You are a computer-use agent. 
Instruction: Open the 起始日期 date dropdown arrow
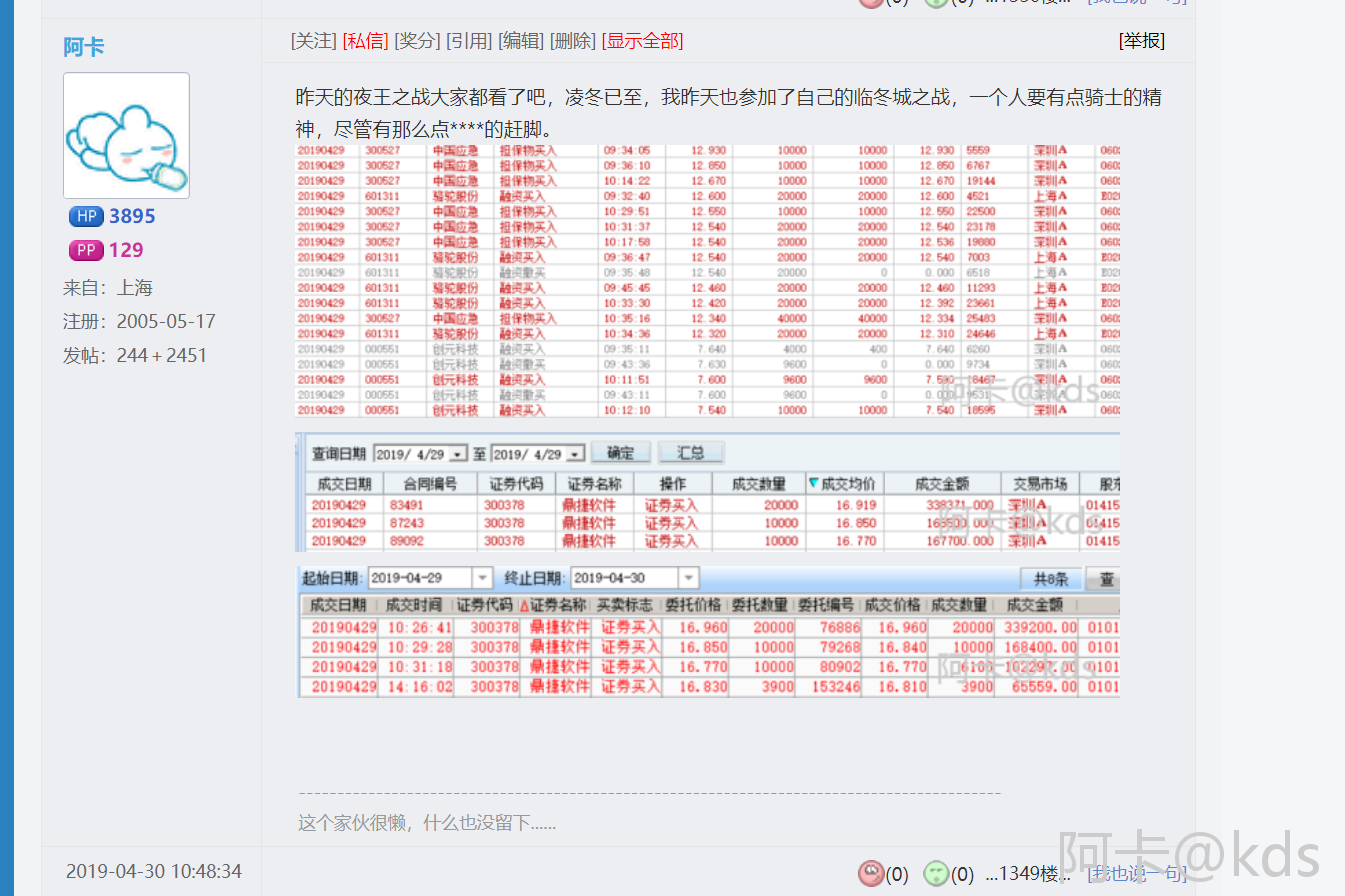(481, 578)
